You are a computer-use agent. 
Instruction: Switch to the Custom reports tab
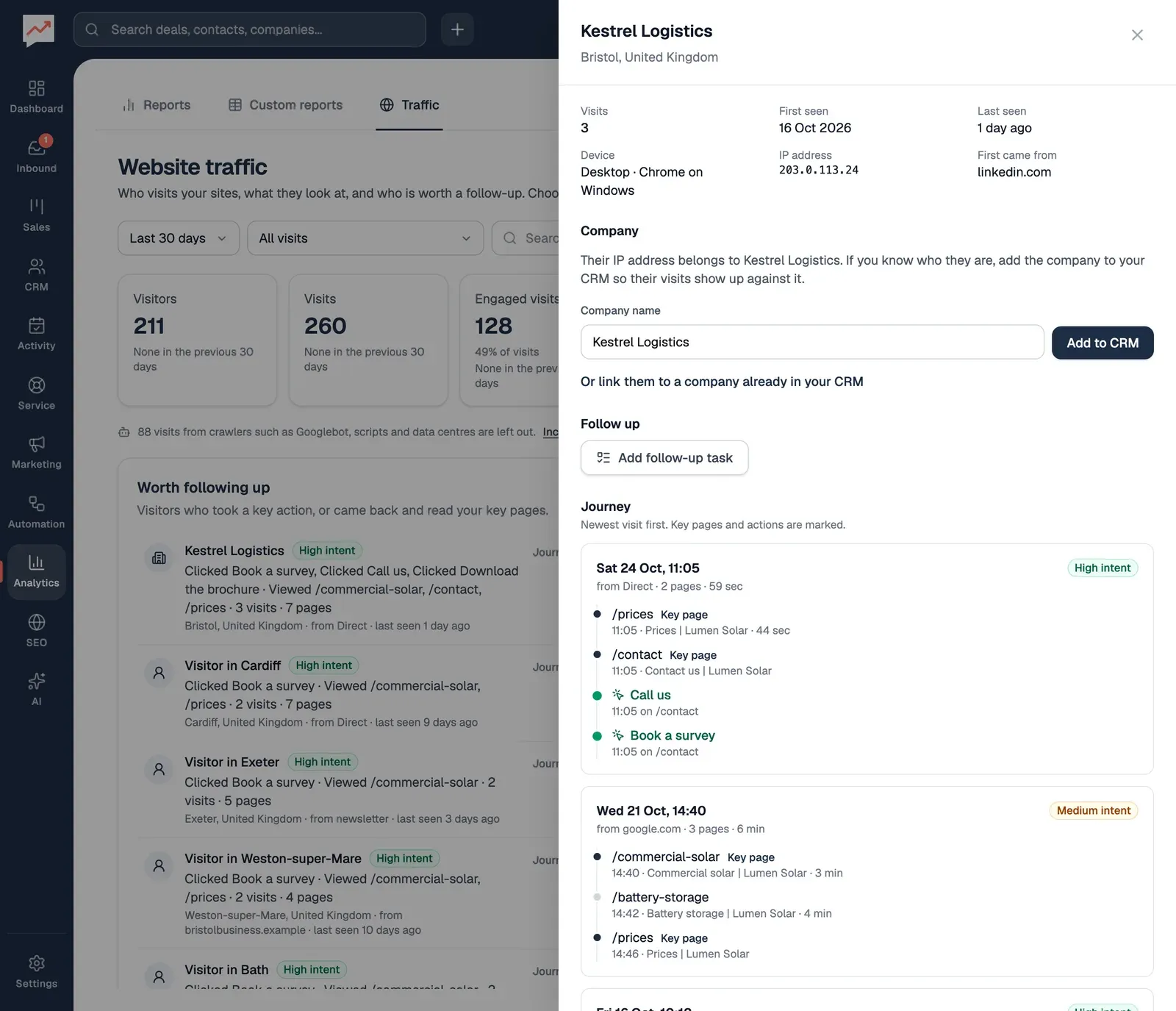[x=286, y=105]
